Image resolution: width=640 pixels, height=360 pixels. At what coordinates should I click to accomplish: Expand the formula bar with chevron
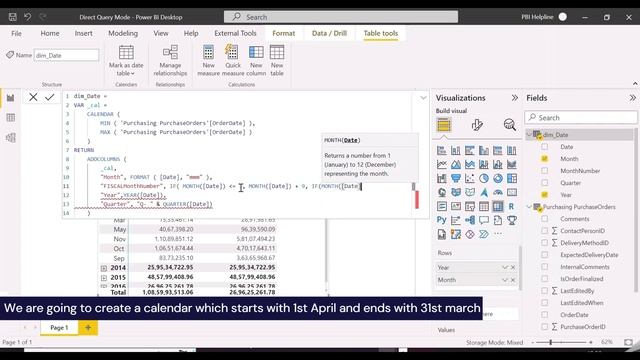point(423,98)
